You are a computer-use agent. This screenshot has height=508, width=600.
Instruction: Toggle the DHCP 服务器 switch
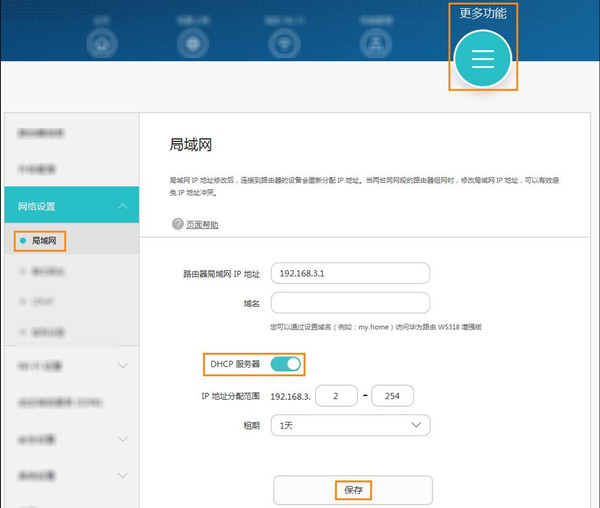(285, 364)
